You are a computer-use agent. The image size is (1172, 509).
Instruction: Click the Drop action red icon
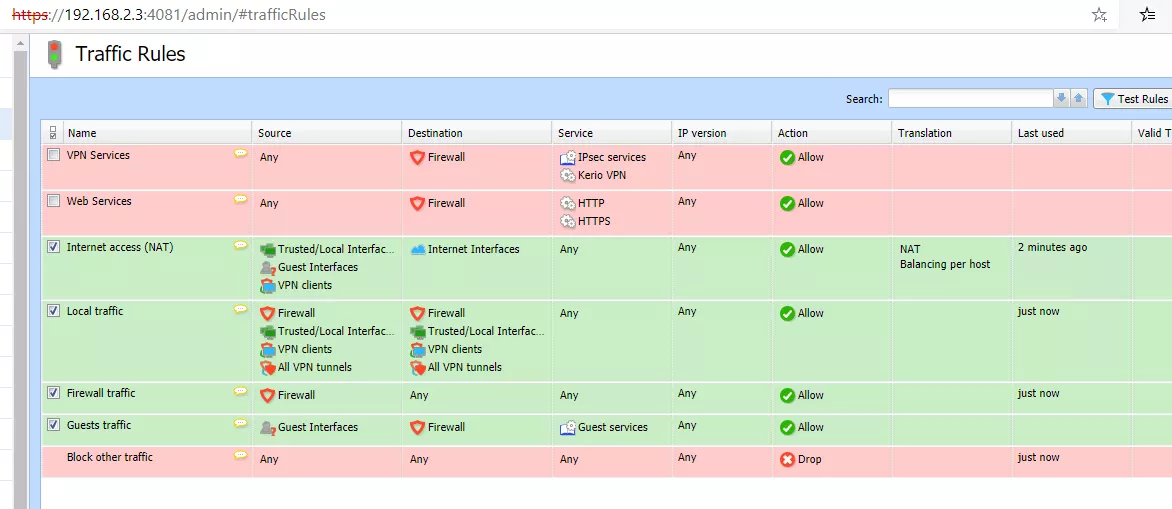click(x=787, y=459)
